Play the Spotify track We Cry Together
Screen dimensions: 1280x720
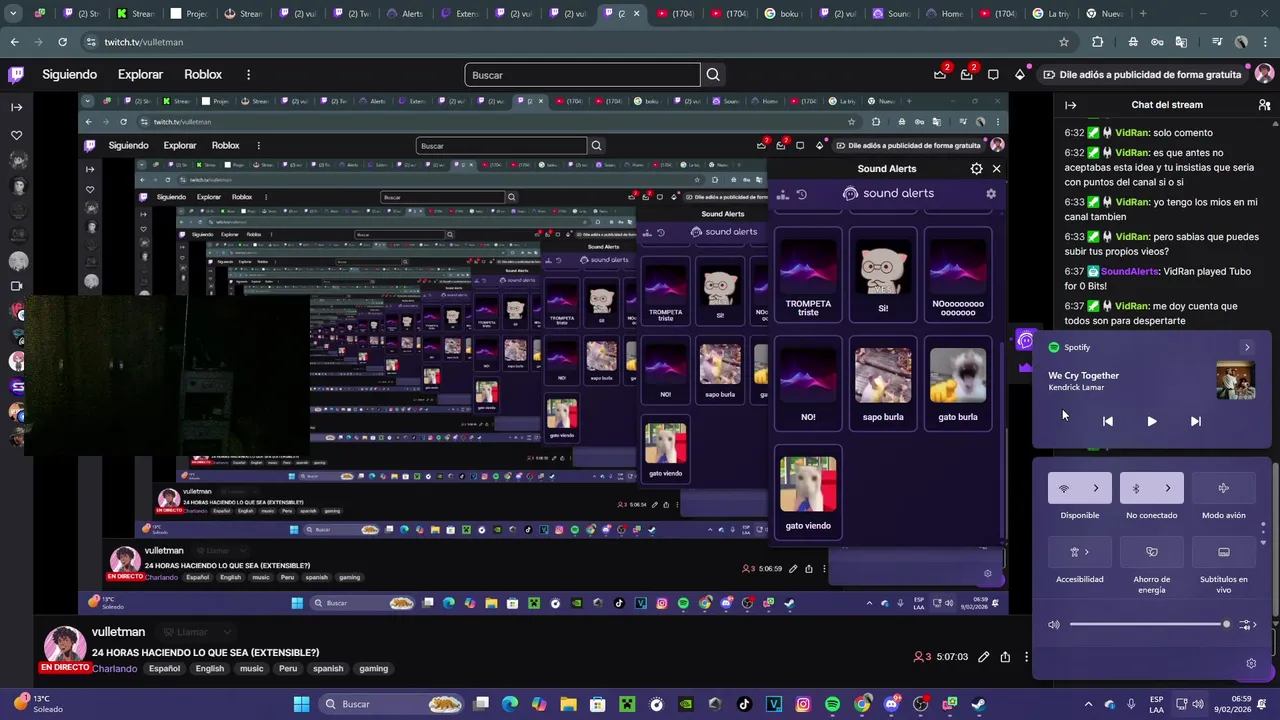[1152, 421]
